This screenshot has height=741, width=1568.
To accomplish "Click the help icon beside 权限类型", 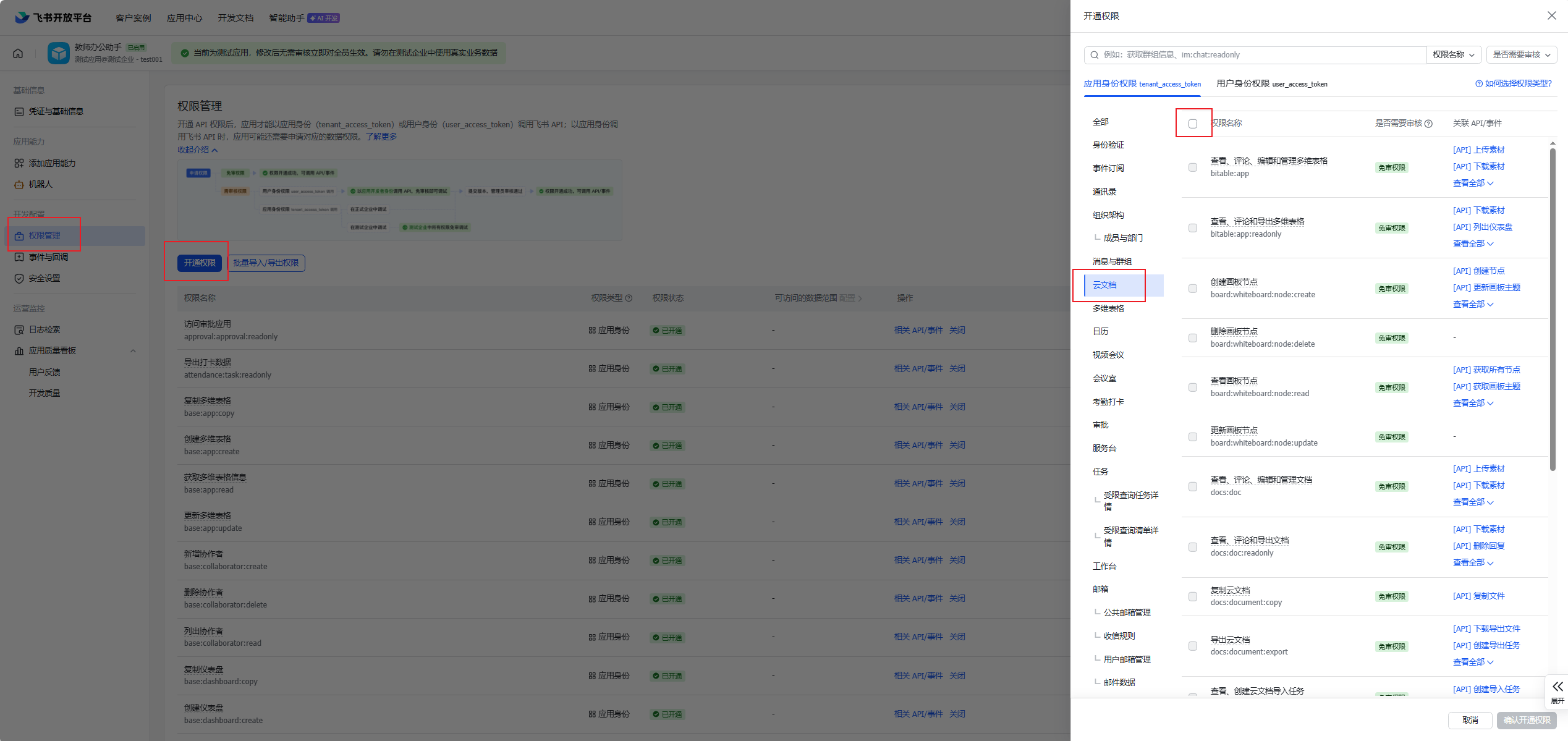I will [x=629, y=298].
